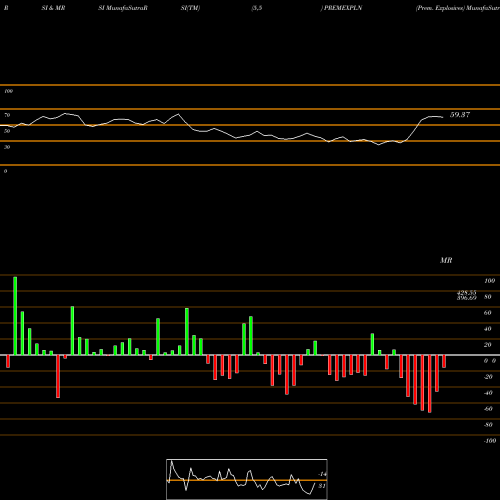Open the mini overview chart thumbnail
Image resolution: width=500 pixels, height=500 pixels.
click(x=247, y=479)
